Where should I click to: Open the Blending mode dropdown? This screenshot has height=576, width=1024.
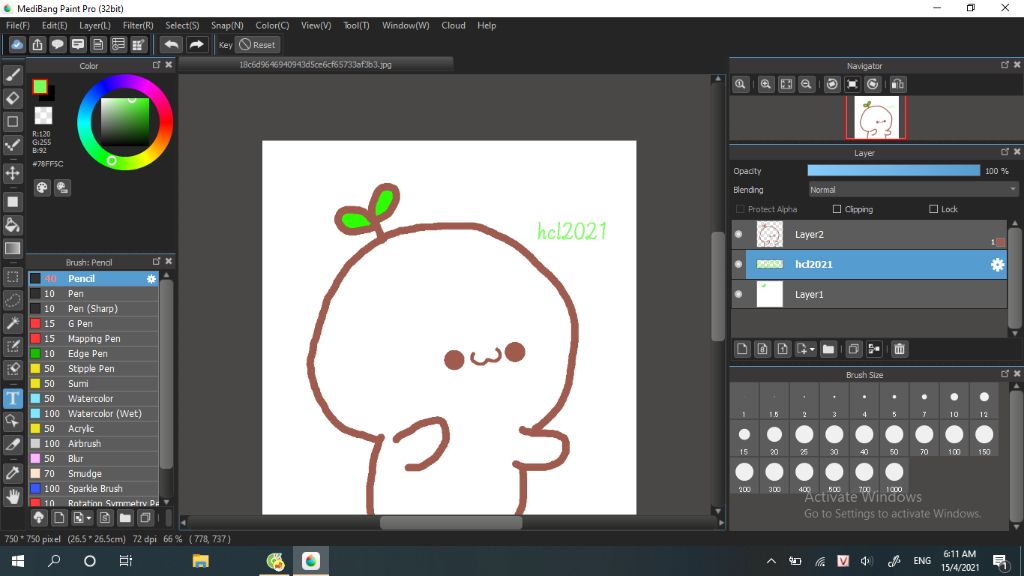913,190
